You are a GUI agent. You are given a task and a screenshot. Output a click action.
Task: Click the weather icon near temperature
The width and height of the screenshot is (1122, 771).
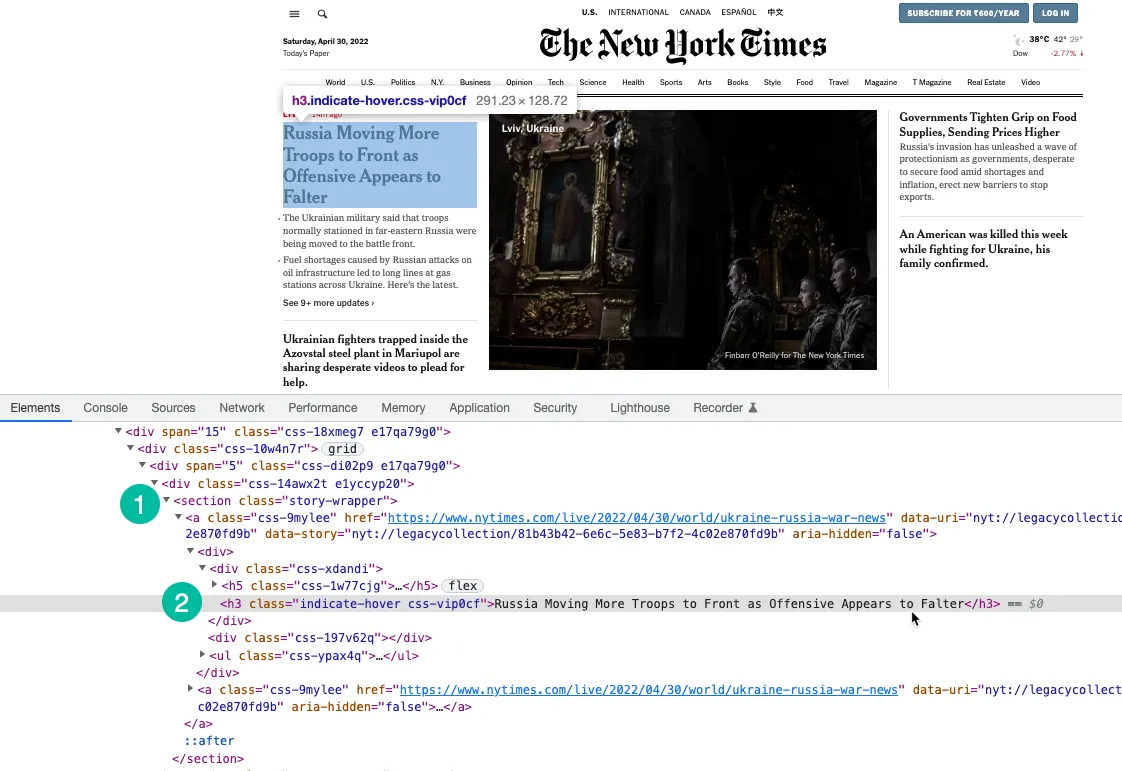click(1018, 40)
